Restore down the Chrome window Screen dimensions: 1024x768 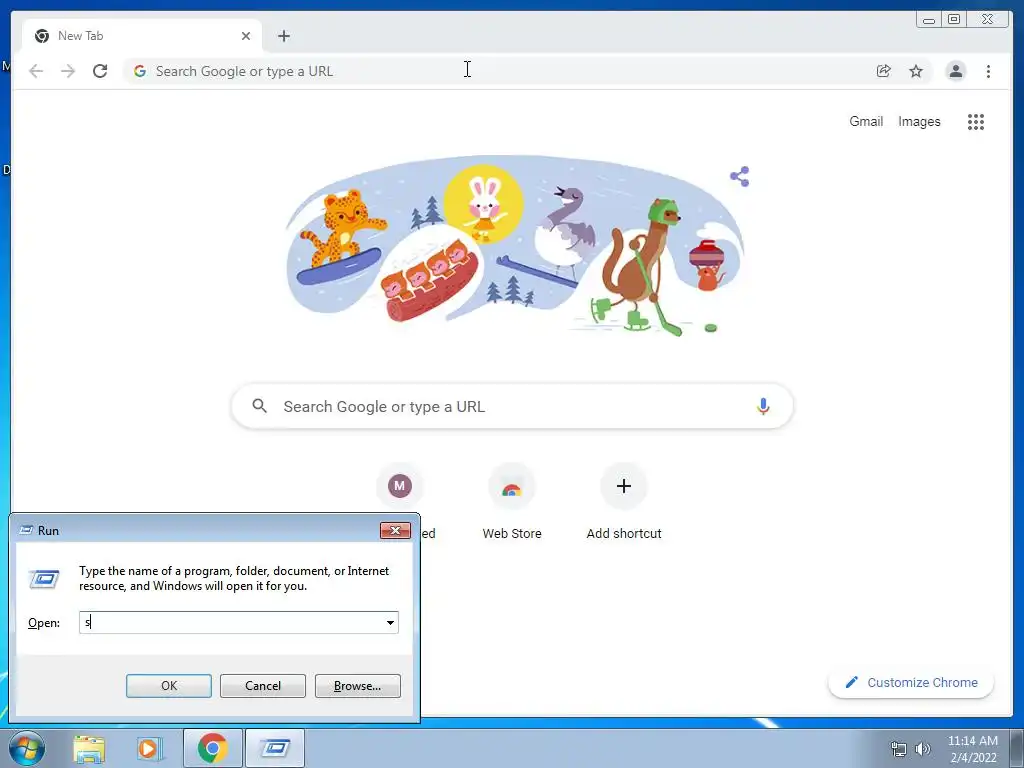[954, 20]
